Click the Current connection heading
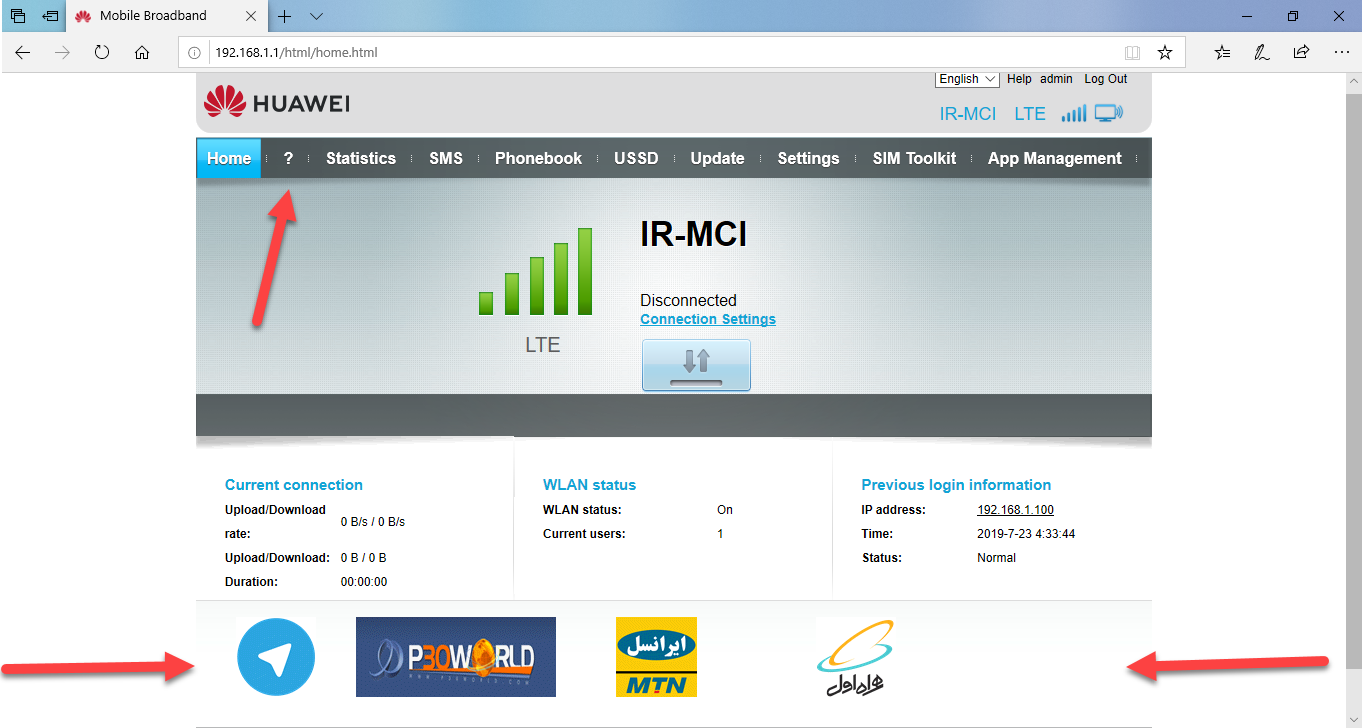This screenshot has width=1362, height=728. [x=294, y=485]
